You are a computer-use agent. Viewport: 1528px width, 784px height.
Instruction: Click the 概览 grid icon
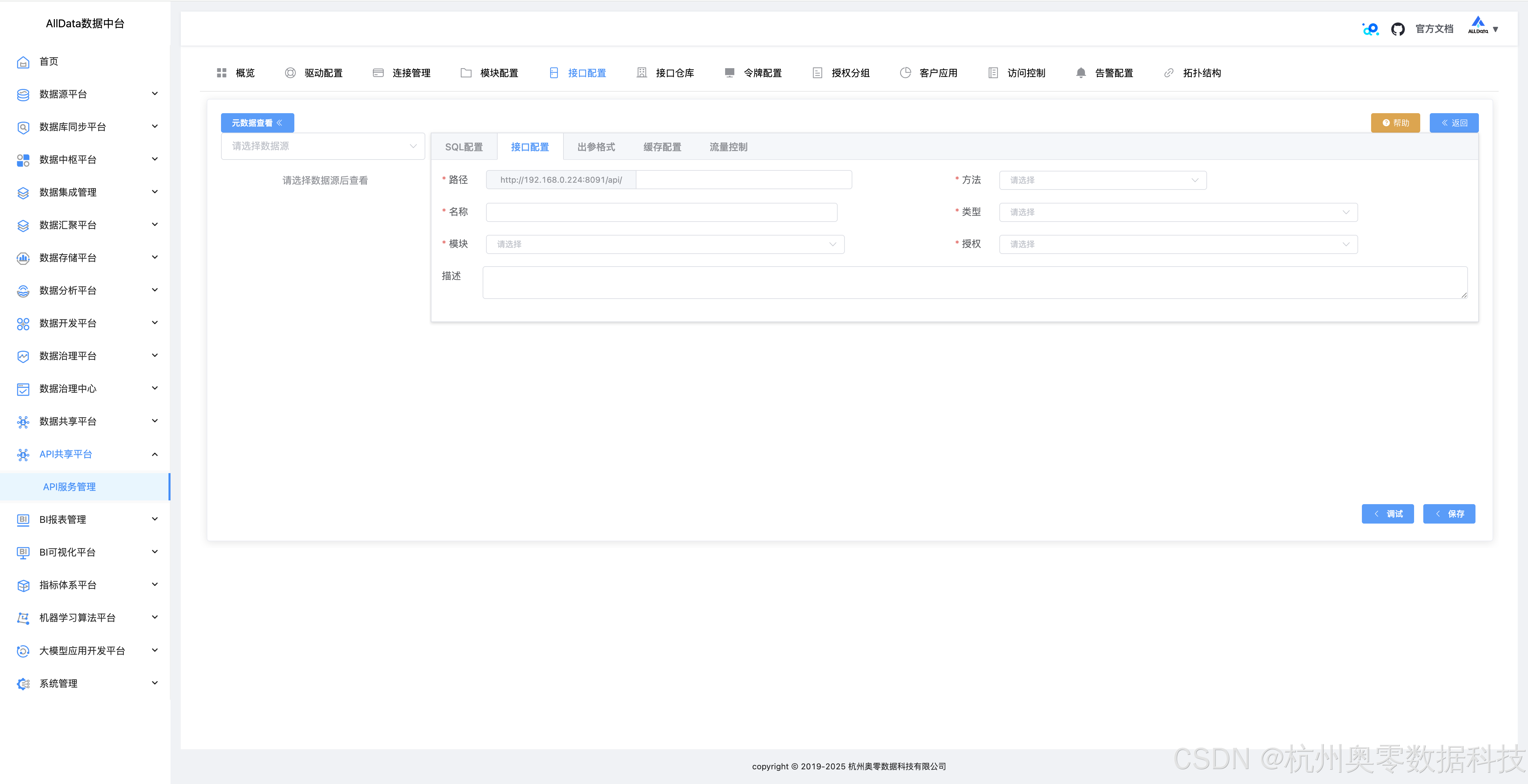point(222,73)
